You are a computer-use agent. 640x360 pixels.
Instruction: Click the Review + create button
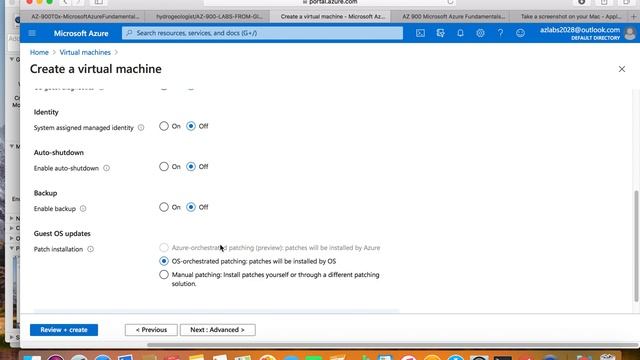(x=64, y=330)
